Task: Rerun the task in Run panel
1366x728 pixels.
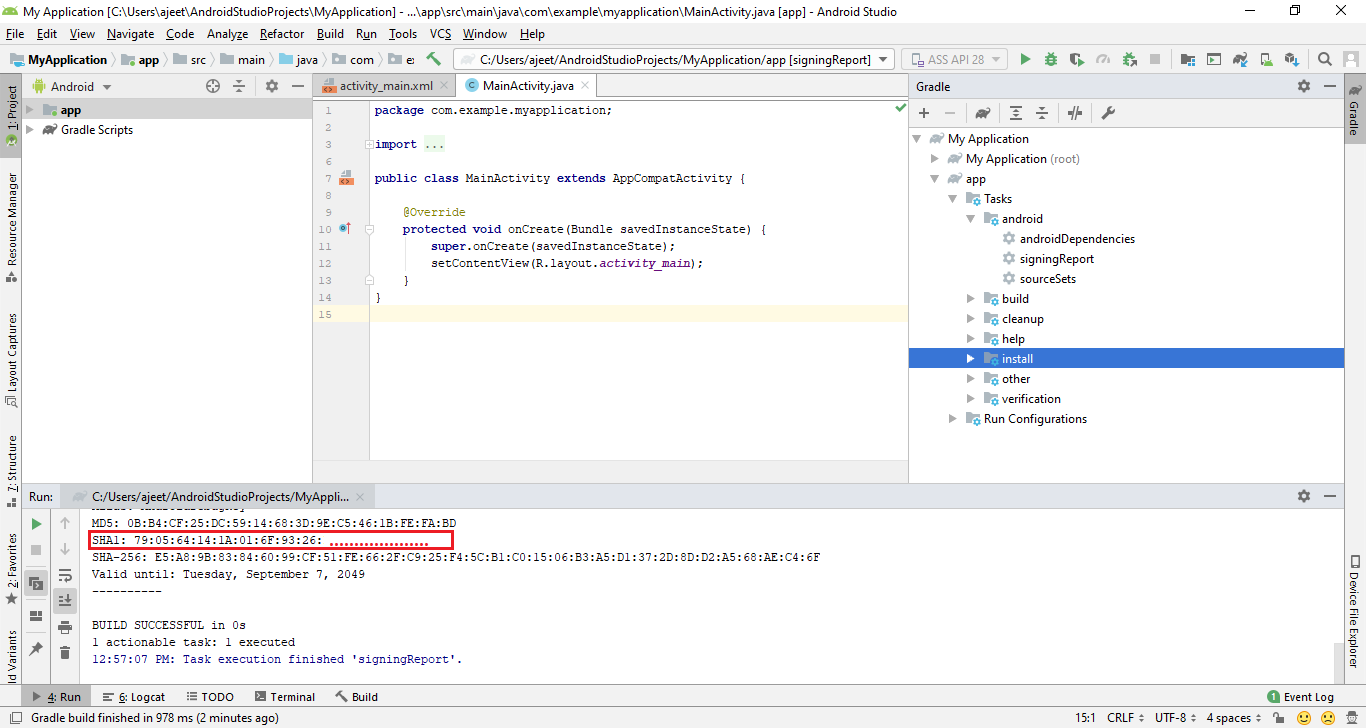Action: click(36, 524)
